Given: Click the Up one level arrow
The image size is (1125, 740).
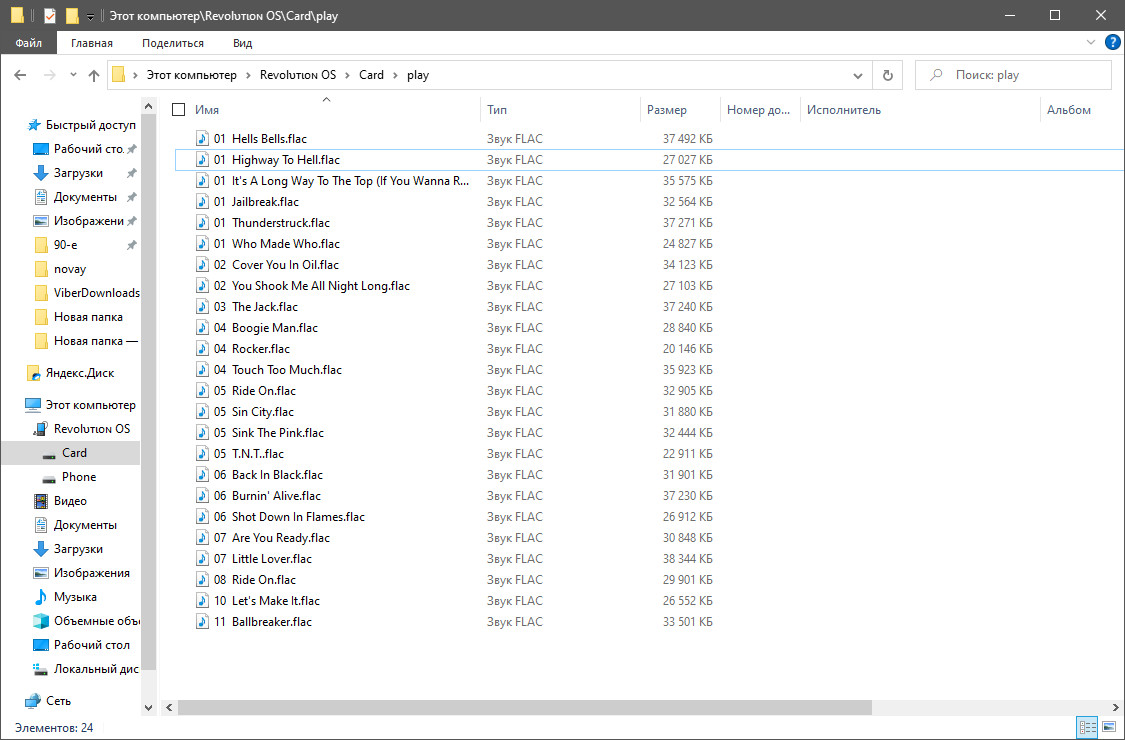Looking at the screenshot, I should point(94,75).
